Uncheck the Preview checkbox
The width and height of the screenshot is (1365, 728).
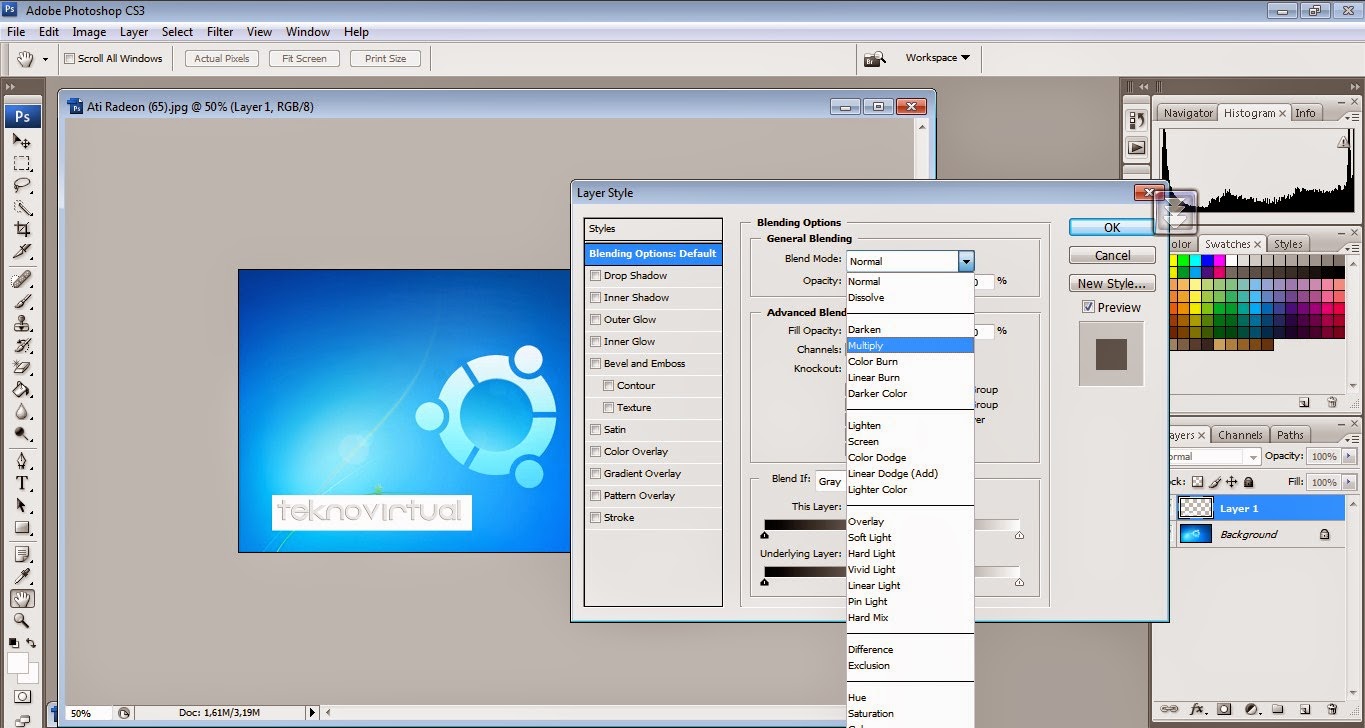coord(1088,308)
